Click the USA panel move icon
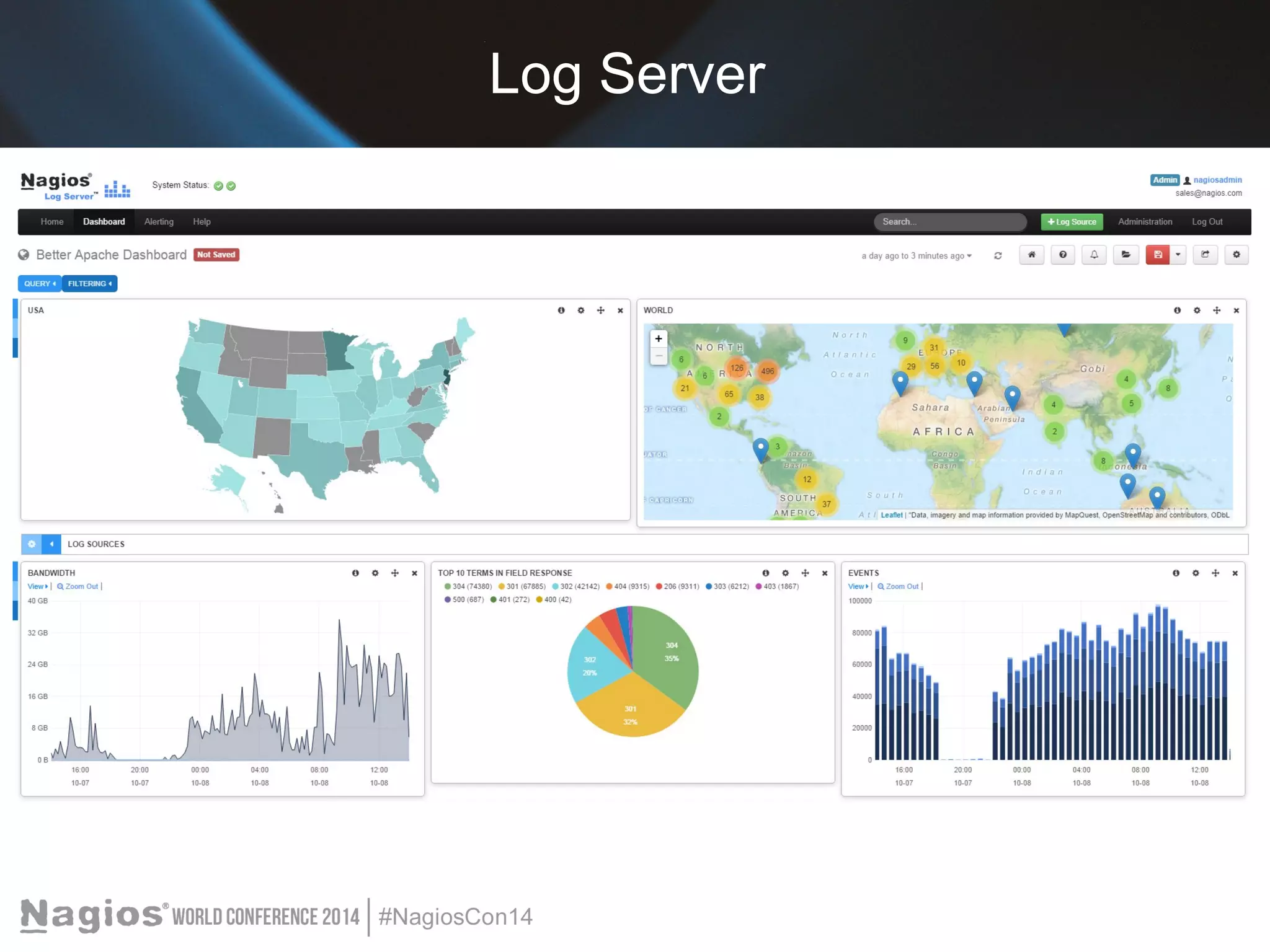 tap(601, 311)
